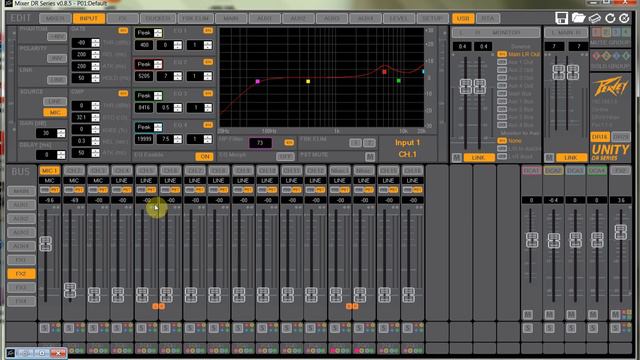Click the circular arrow with X icon
640x360 pixels.
(x=624, y=18)
